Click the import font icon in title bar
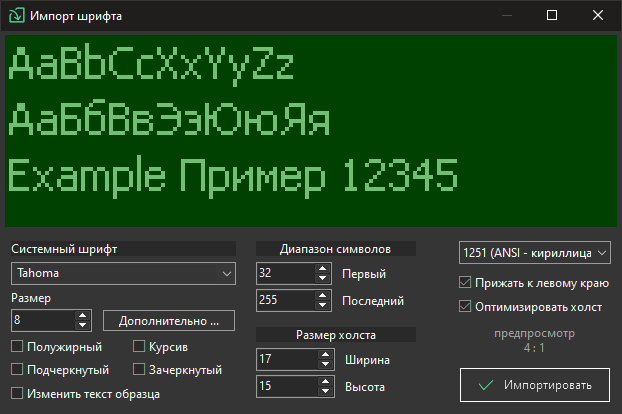This screenshot has width=622, height=414. (16, 17)
